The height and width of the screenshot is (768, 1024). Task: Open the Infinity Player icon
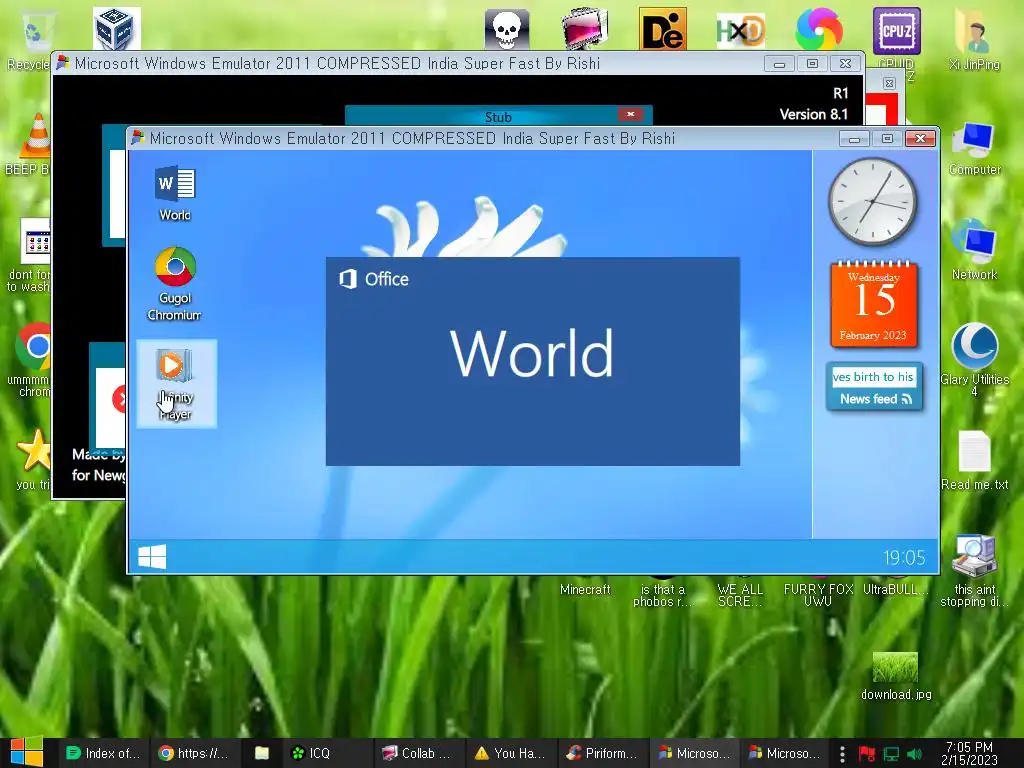tap(175, 383)
